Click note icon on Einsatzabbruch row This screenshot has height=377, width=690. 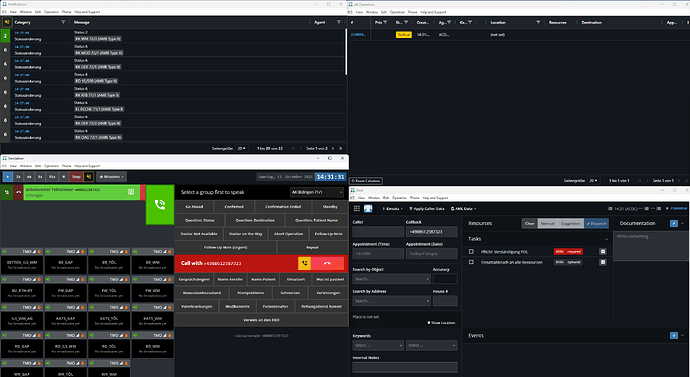tap(603, 262)
